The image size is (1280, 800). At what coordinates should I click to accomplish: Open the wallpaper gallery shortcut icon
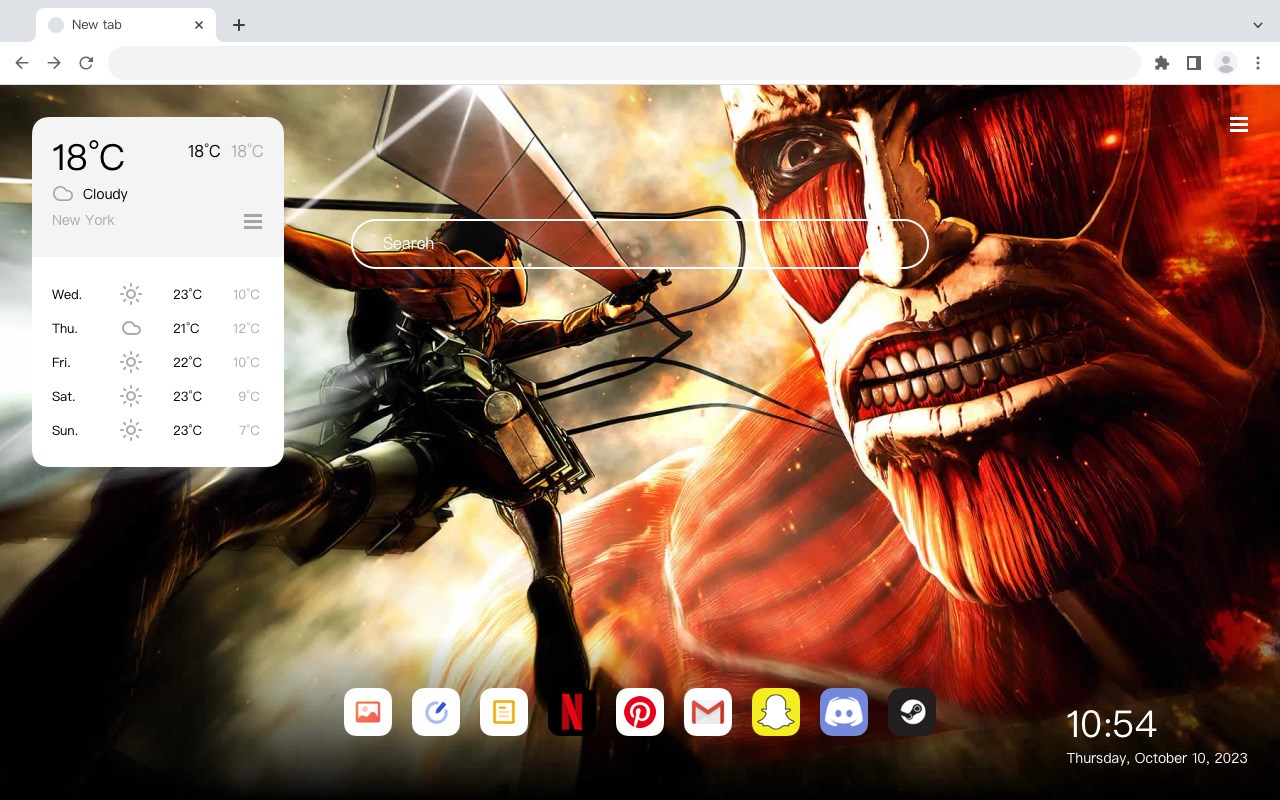coord(368,712)
